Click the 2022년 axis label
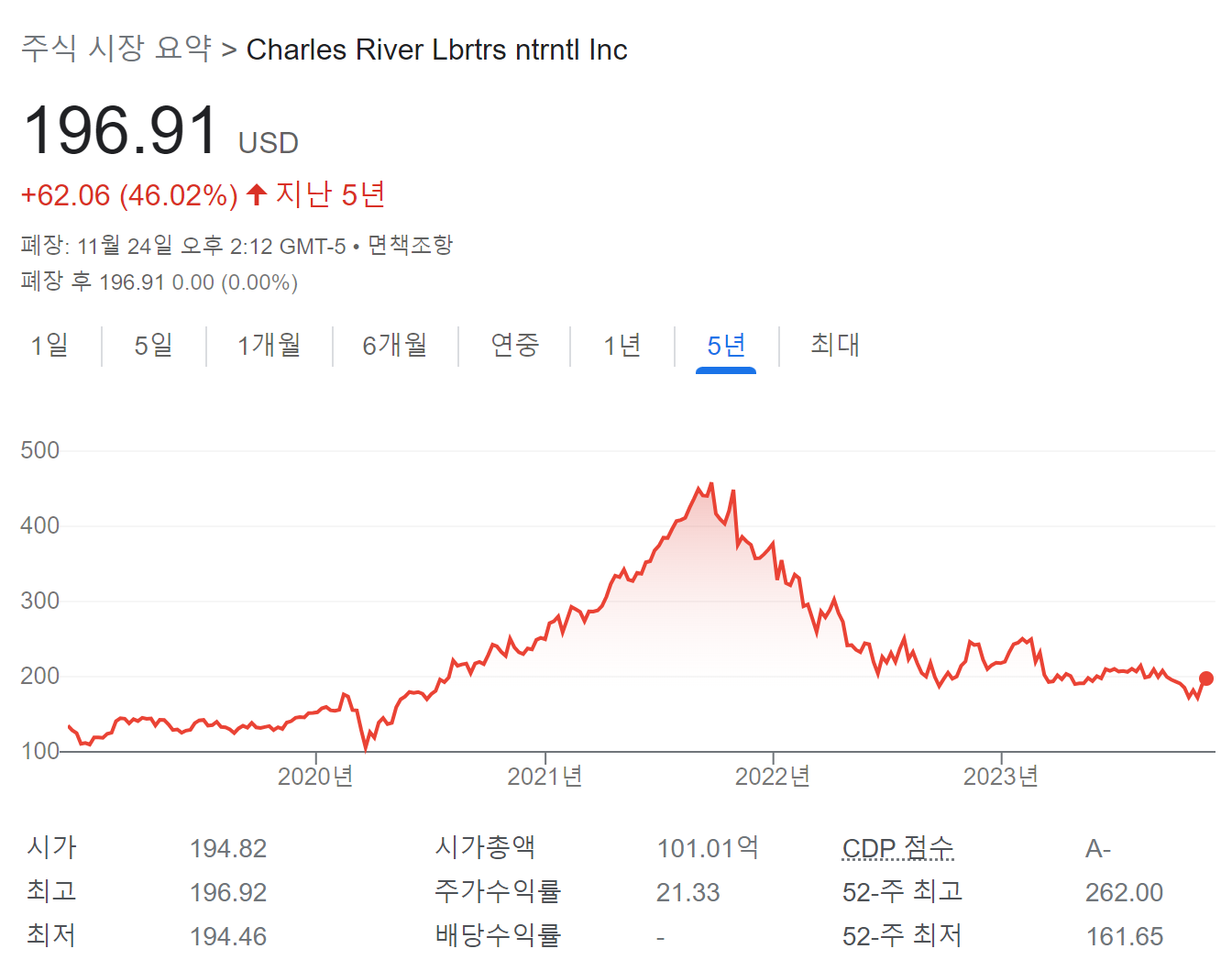 pyautogui.click(x=773, y=777)
